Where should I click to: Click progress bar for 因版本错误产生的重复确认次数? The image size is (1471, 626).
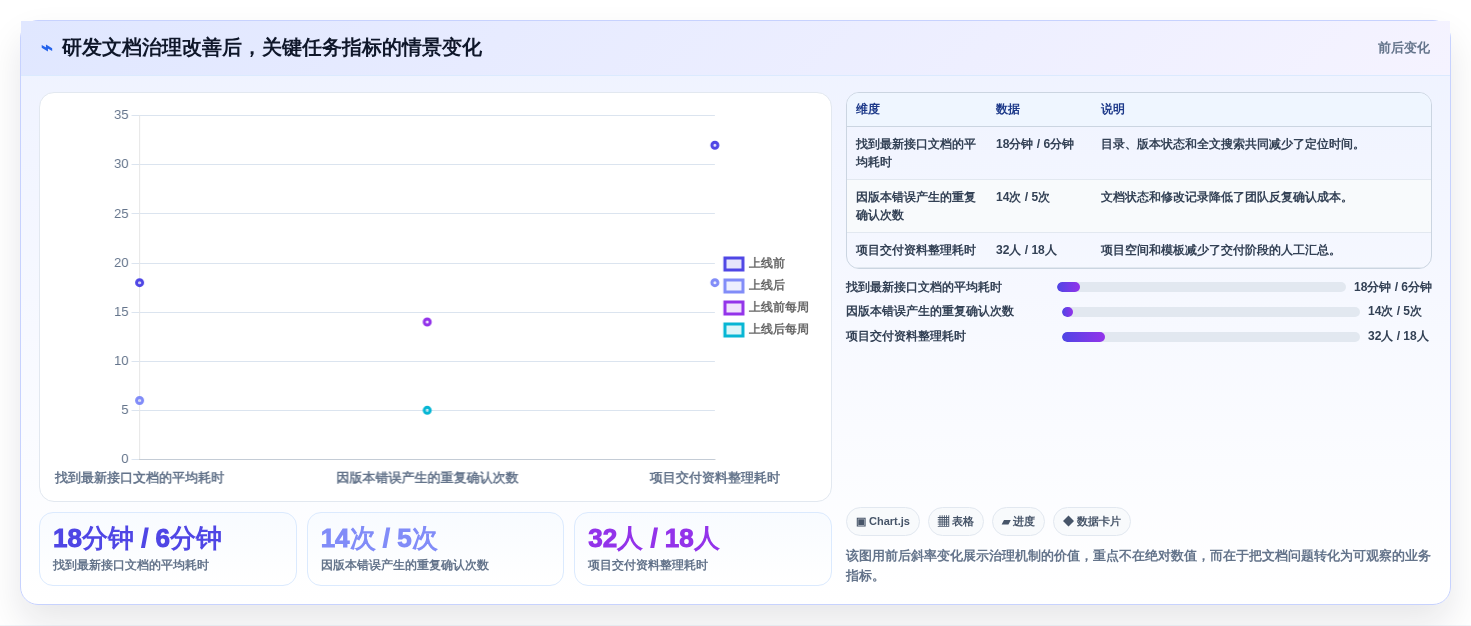[x=1211, y=312]
